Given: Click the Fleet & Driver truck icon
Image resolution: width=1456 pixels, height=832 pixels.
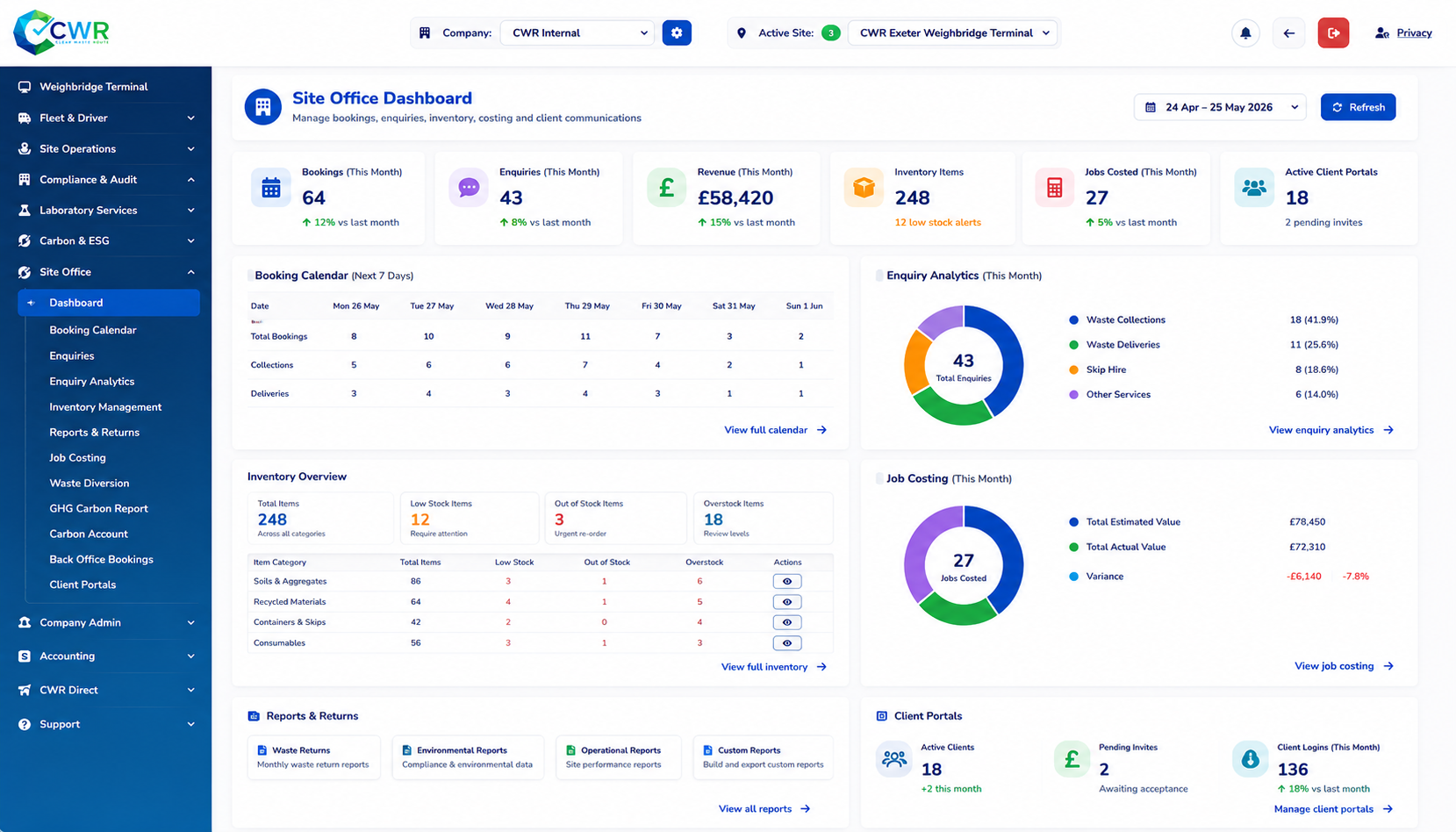Looking at the screenshot, I should click(x=25, y=118).
